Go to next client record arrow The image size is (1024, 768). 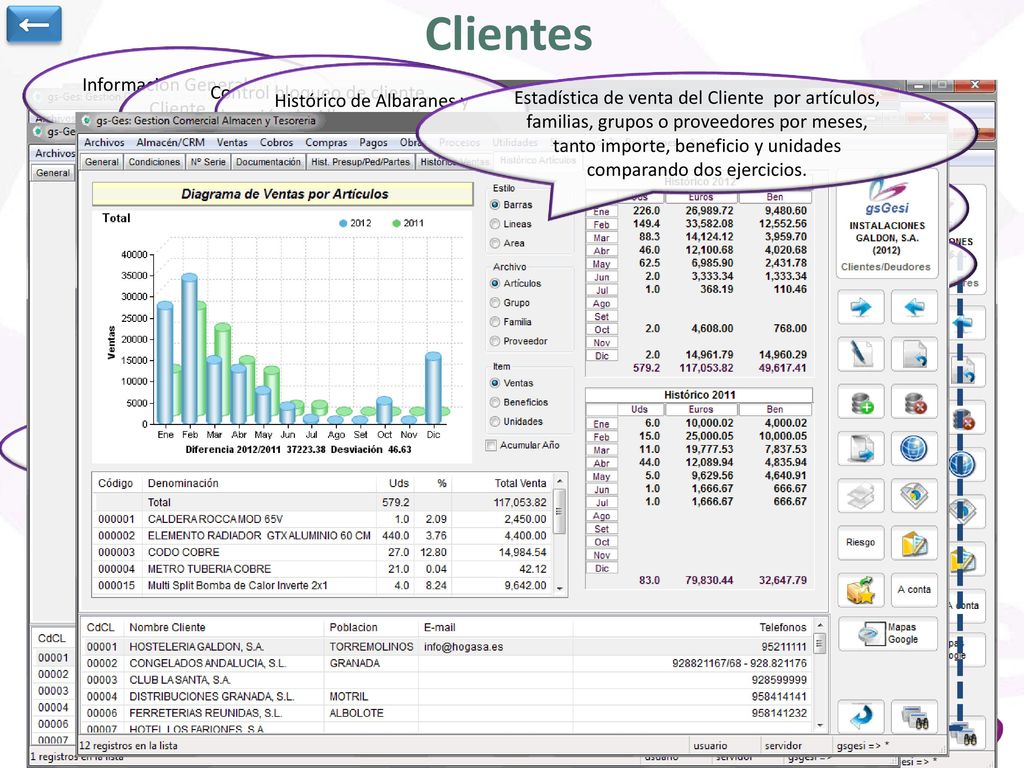click(861, 307)
